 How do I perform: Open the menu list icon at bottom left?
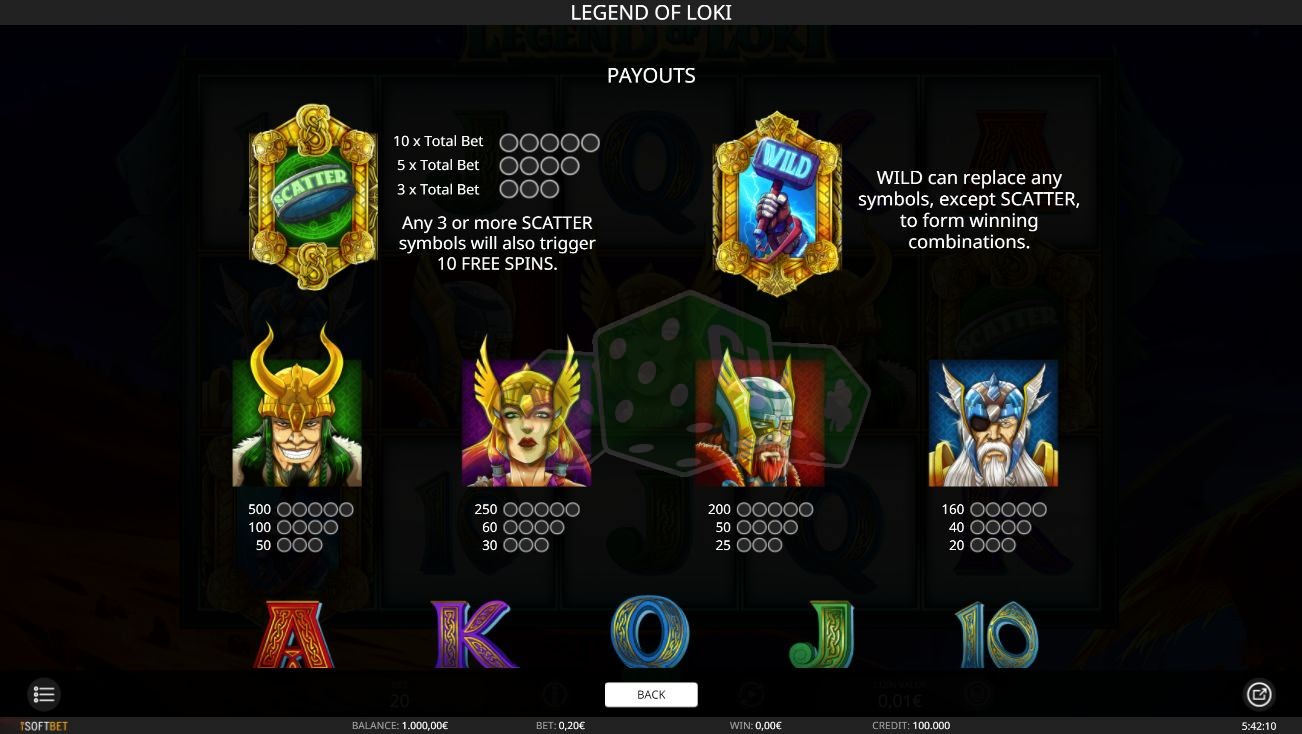pyautogui.click(x=44, y=694)
